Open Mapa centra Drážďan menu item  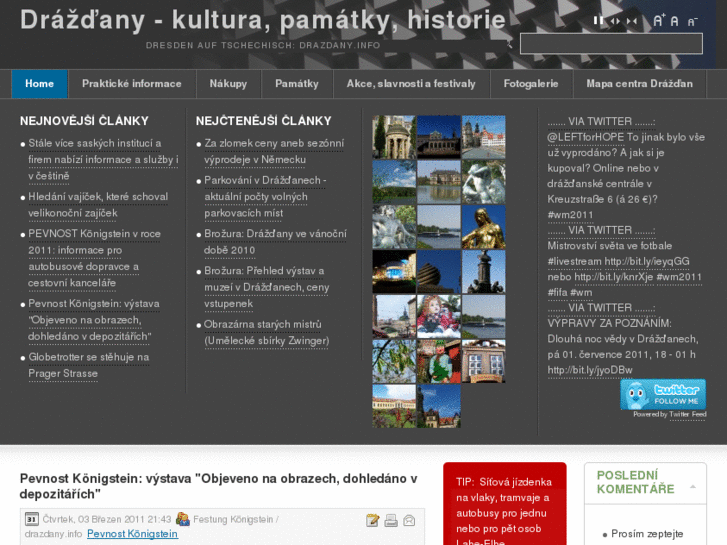[639, 84]
